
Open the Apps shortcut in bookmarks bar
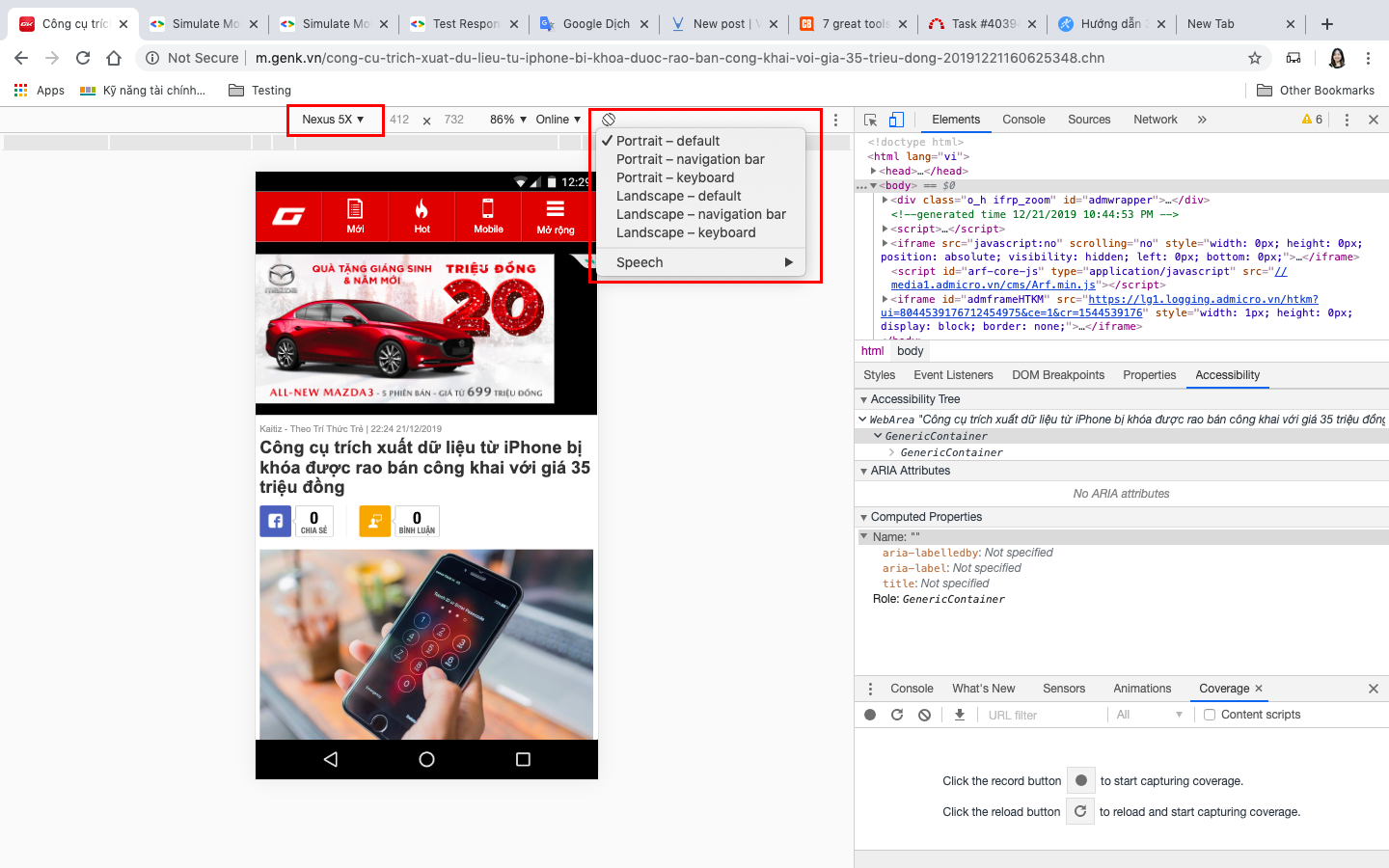(40, 91)
